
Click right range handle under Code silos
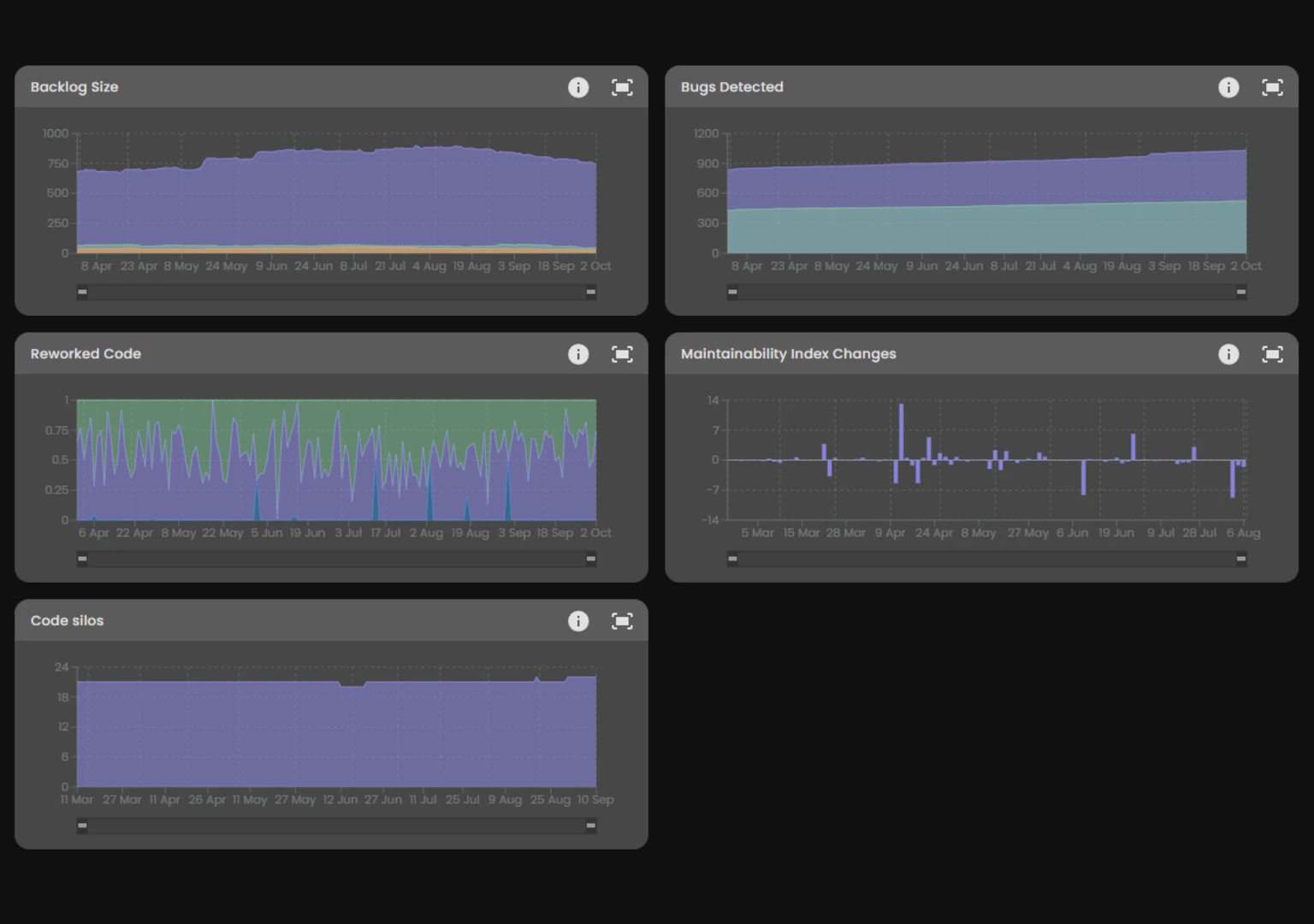tap(590, 826)
